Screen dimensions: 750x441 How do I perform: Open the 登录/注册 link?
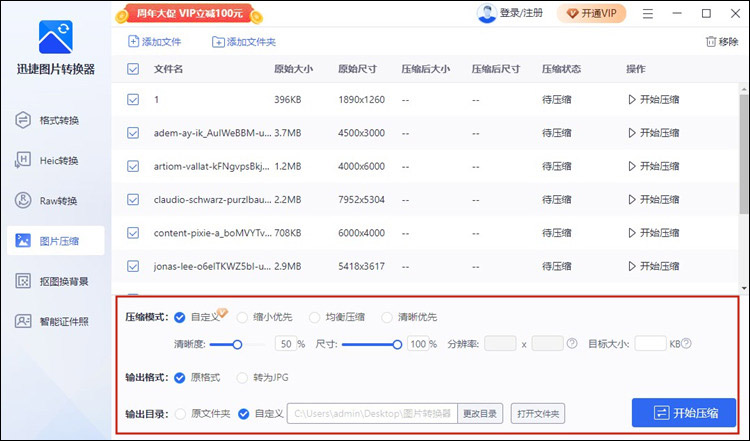pyautogui.click(x=521, y=13)
